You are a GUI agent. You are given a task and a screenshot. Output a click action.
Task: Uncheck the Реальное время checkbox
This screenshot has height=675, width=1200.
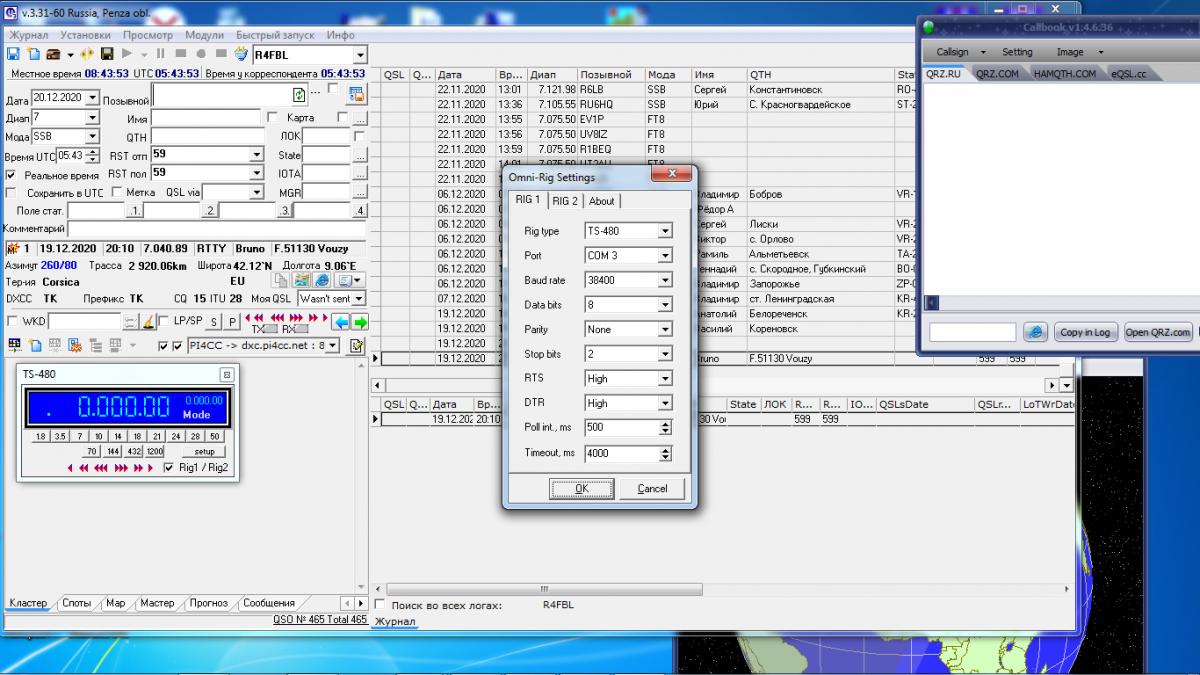(11, 175)
